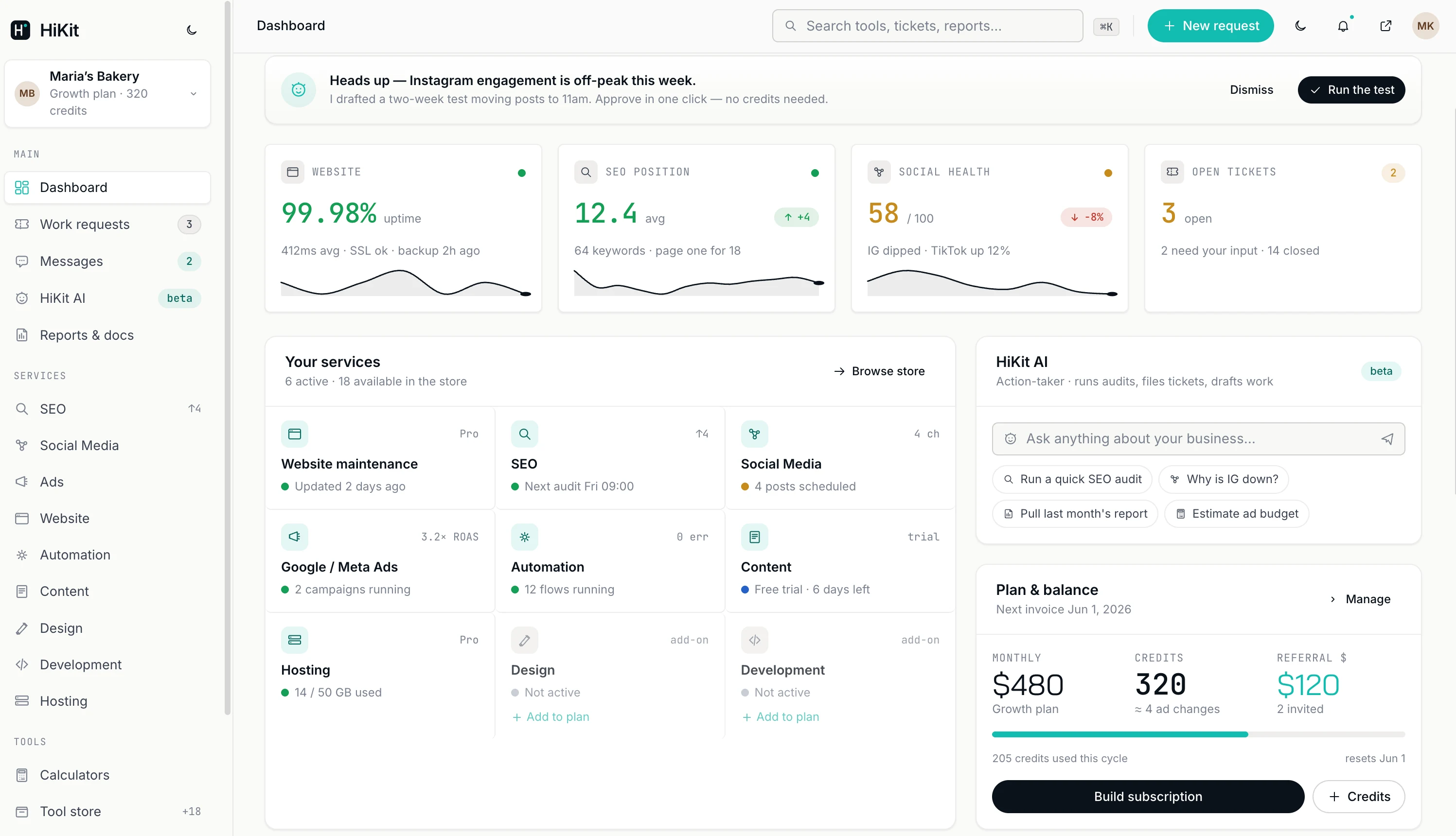Open the Google / Meta Ads card icon
Screen dimensions: 1456x836
[295, 537]
